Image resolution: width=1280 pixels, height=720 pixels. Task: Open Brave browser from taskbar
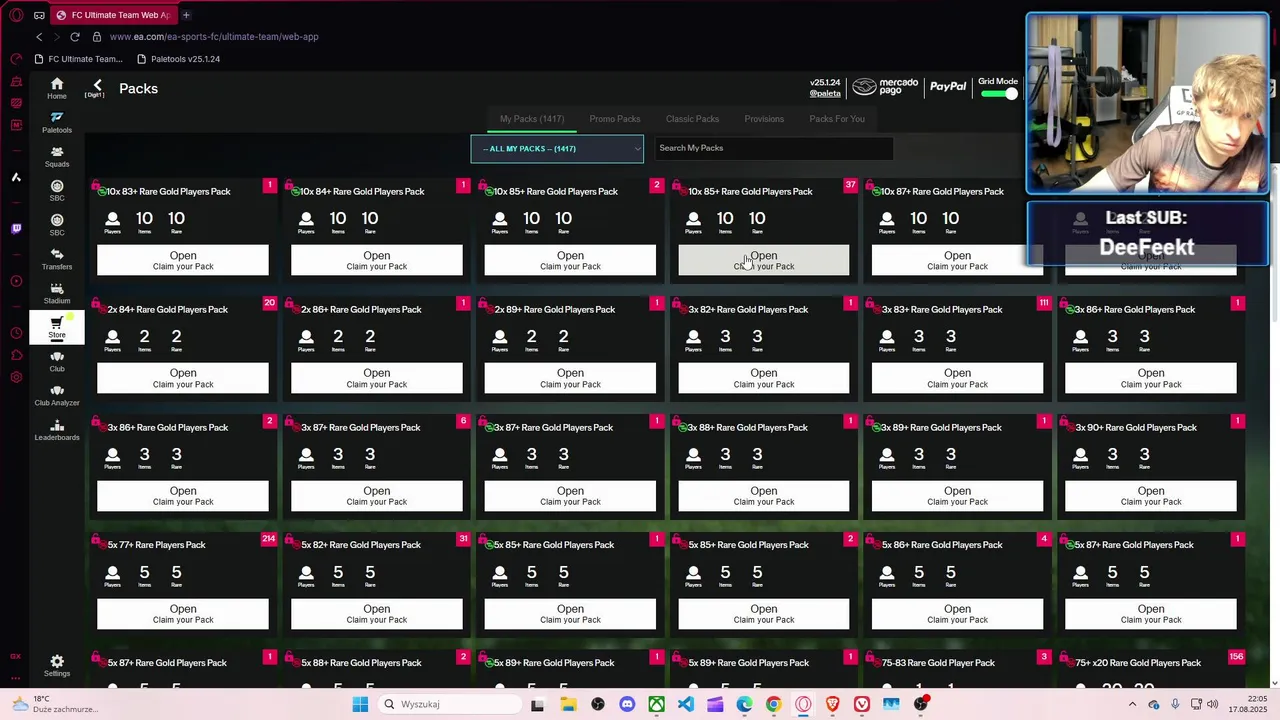832,704
